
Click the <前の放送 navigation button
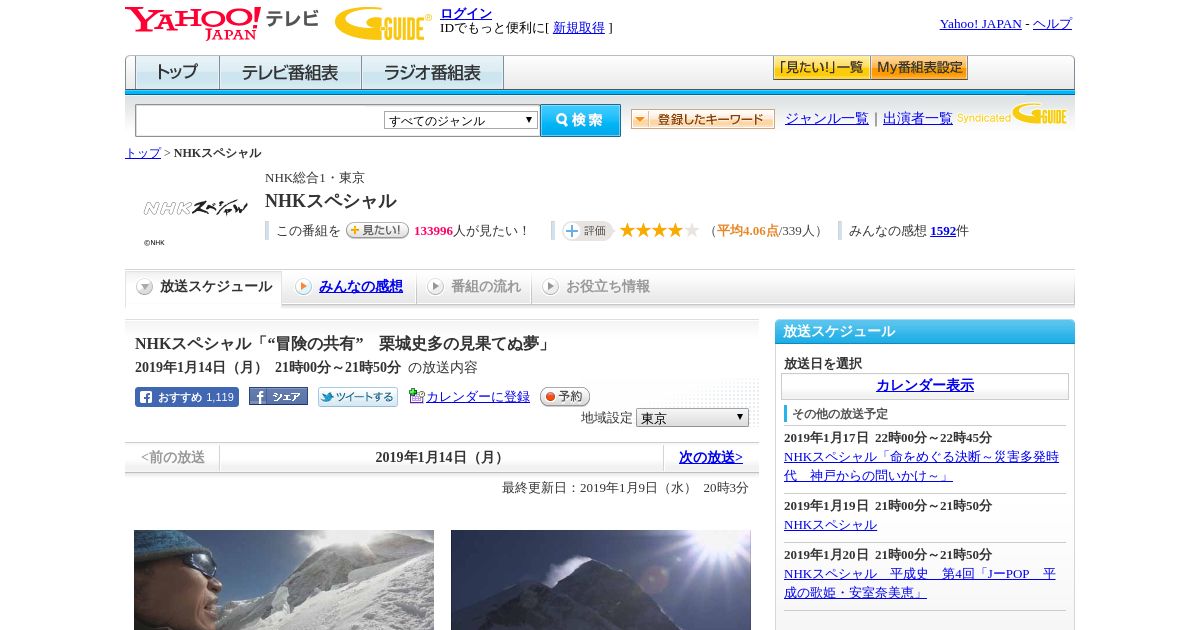[x=173, y=457]
